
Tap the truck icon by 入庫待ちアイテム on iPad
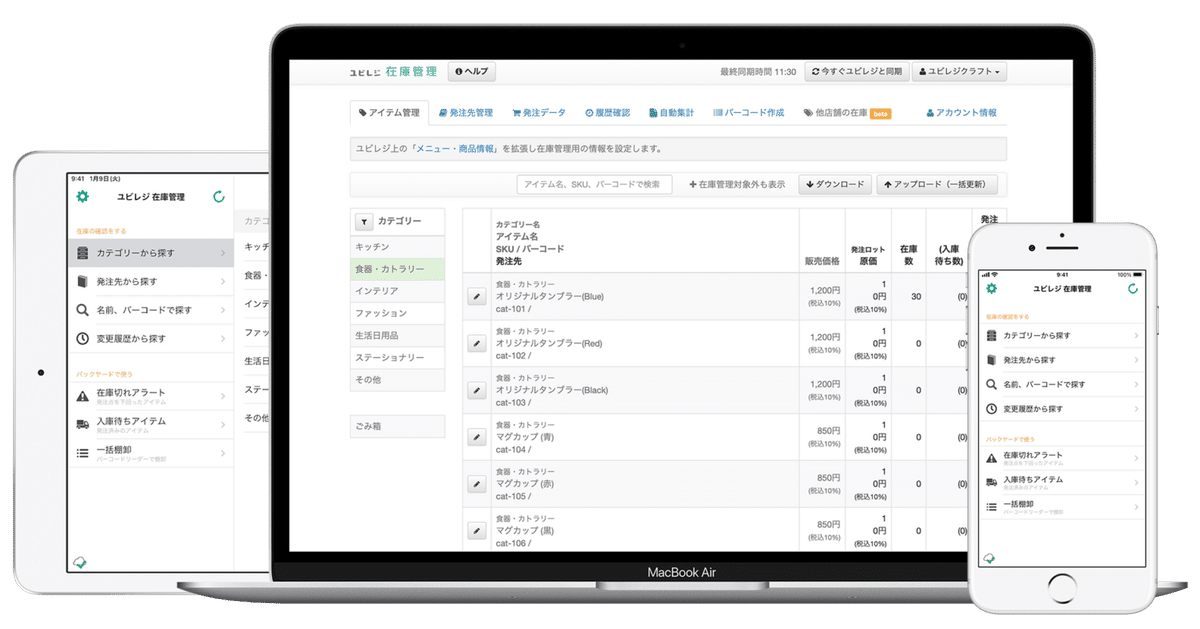click(x=83, y=424)
